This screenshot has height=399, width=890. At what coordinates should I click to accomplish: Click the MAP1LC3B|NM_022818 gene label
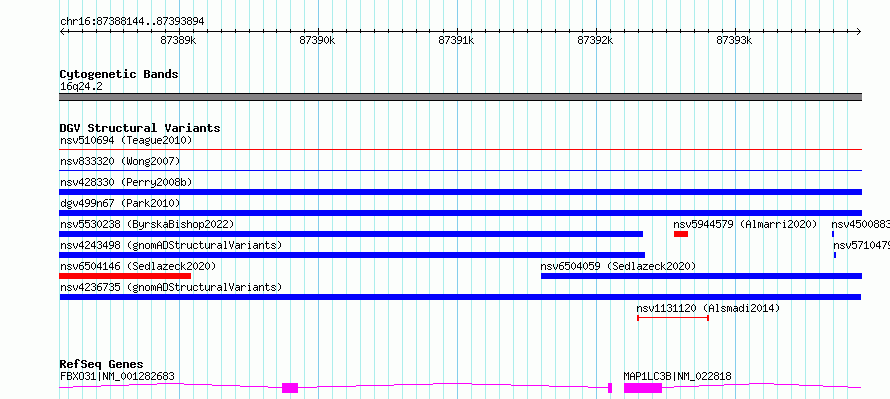coord(677,376)
